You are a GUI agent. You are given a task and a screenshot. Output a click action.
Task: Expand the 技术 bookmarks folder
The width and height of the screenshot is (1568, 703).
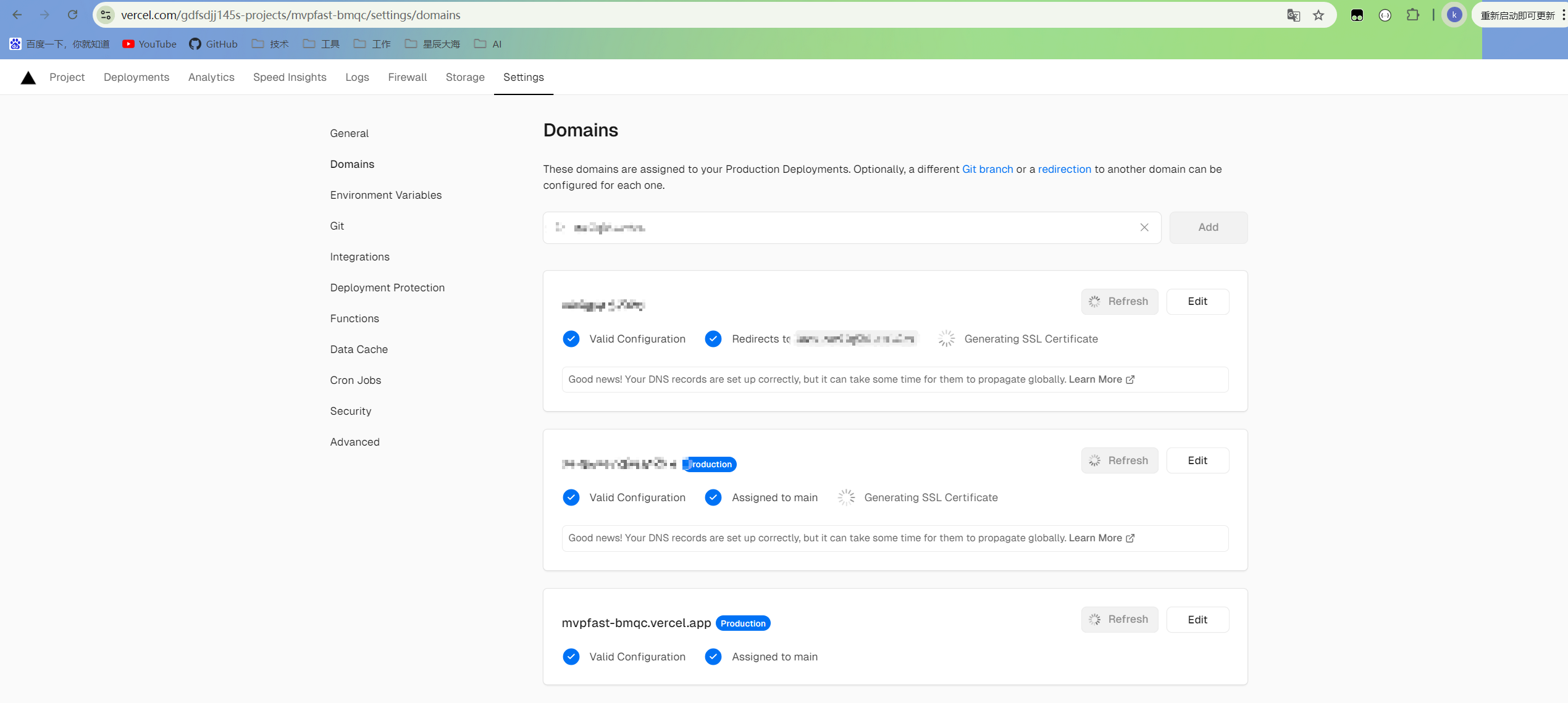(270, 44)
